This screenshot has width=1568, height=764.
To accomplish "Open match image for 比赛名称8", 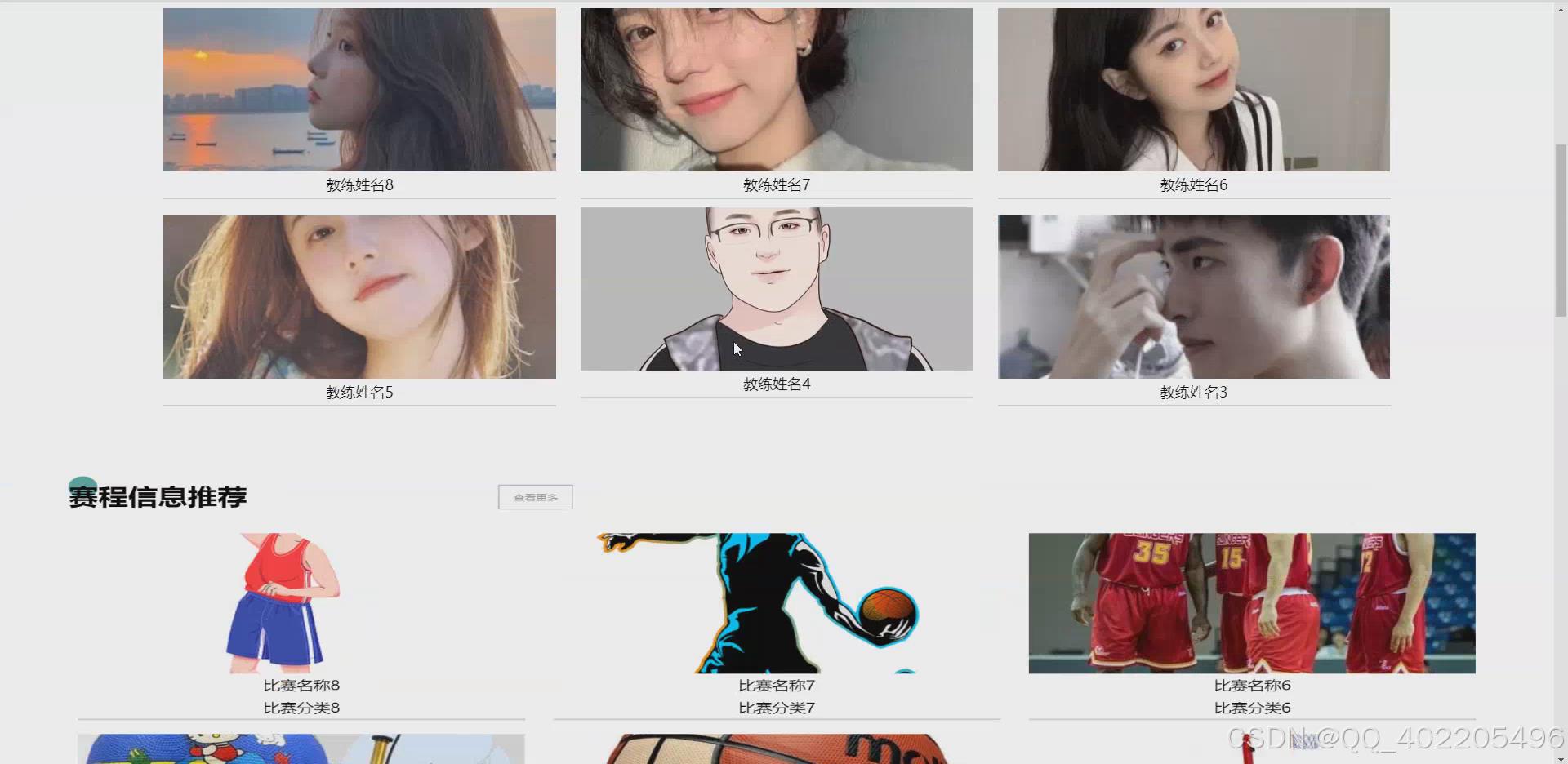I will point(301,603).
